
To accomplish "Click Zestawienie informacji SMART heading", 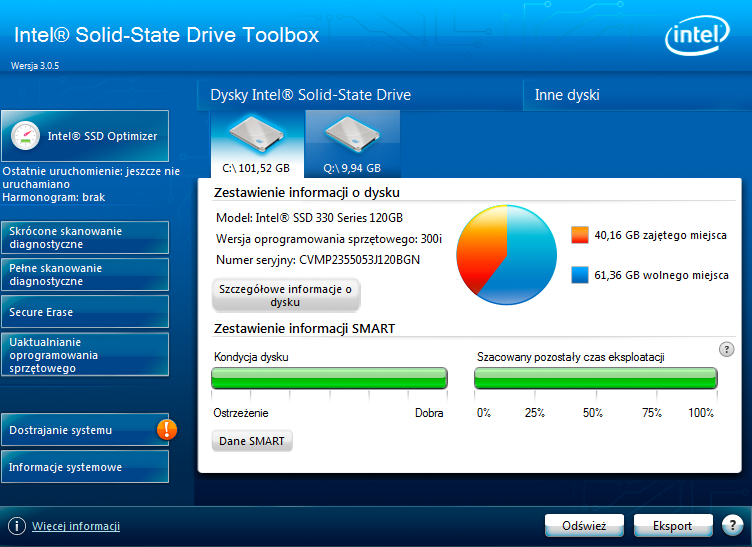I will click(x=305, y=328).
